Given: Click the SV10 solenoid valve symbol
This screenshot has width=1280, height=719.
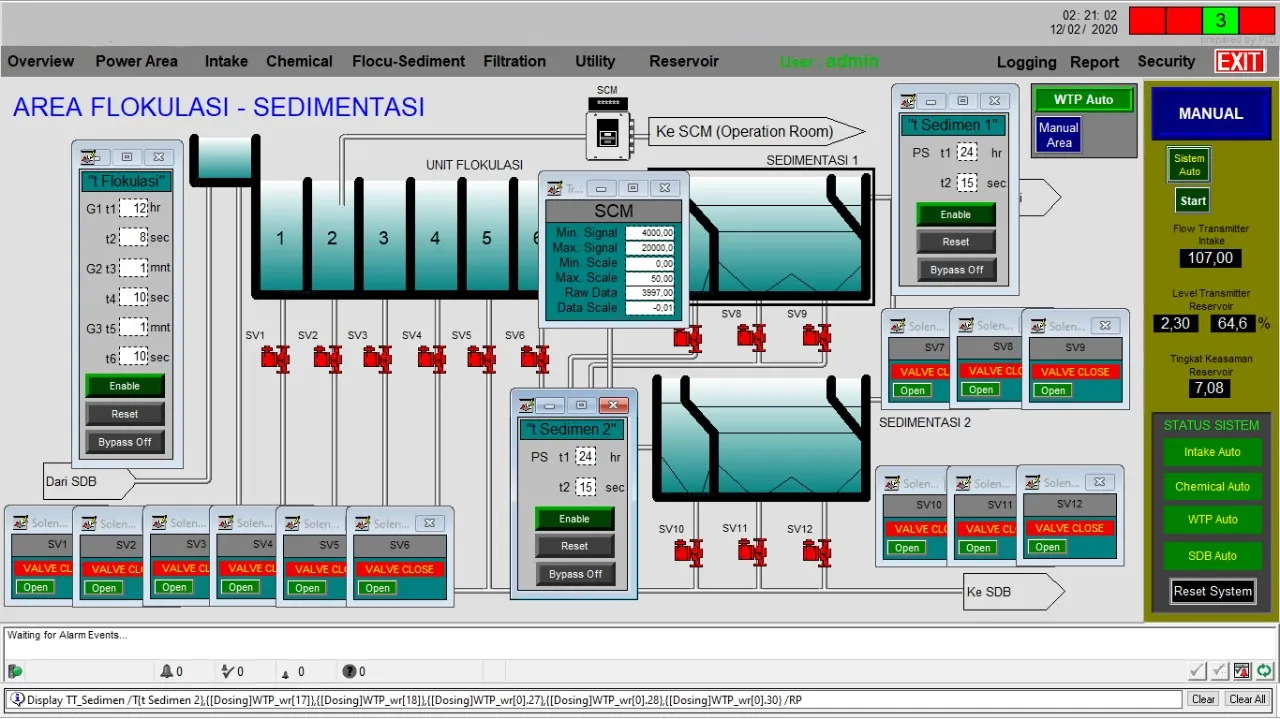Looking at the screenshot, I should click(688, 551).
